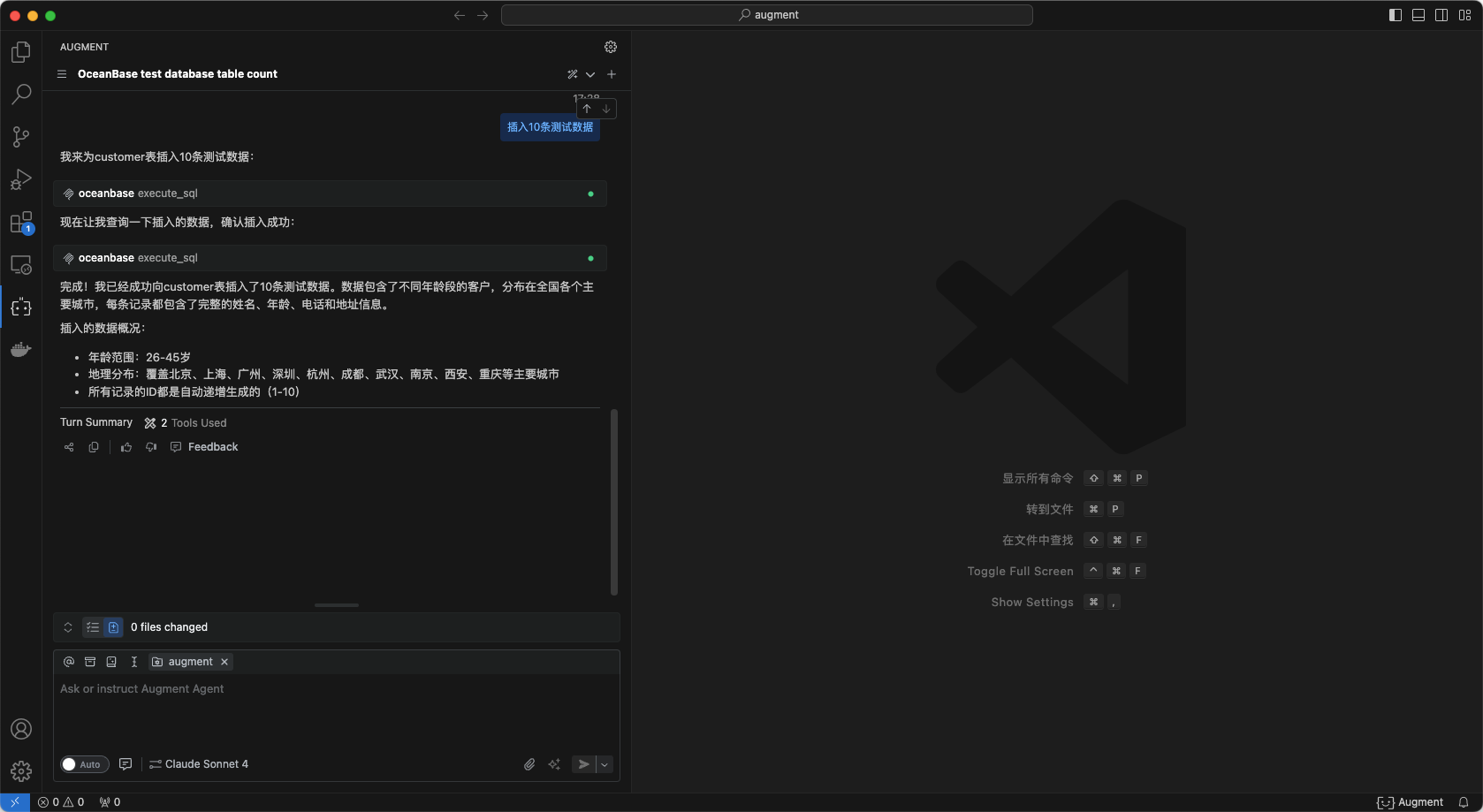The height and width of the screenshot is (812, 1483).
Task: Toggle the bottom panel layout
Action: 1418,15
